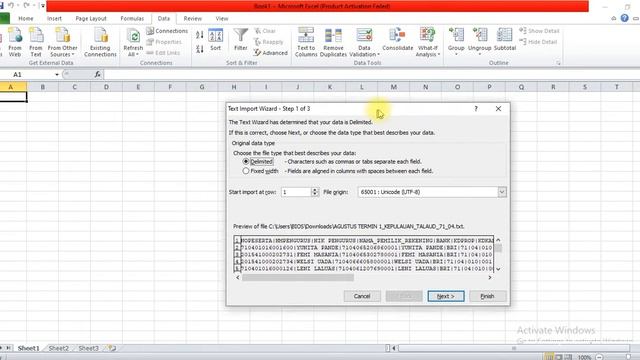Expand the Name Box dropdown arrow
This screenshot has width=640, height=360.
point(57,75)
